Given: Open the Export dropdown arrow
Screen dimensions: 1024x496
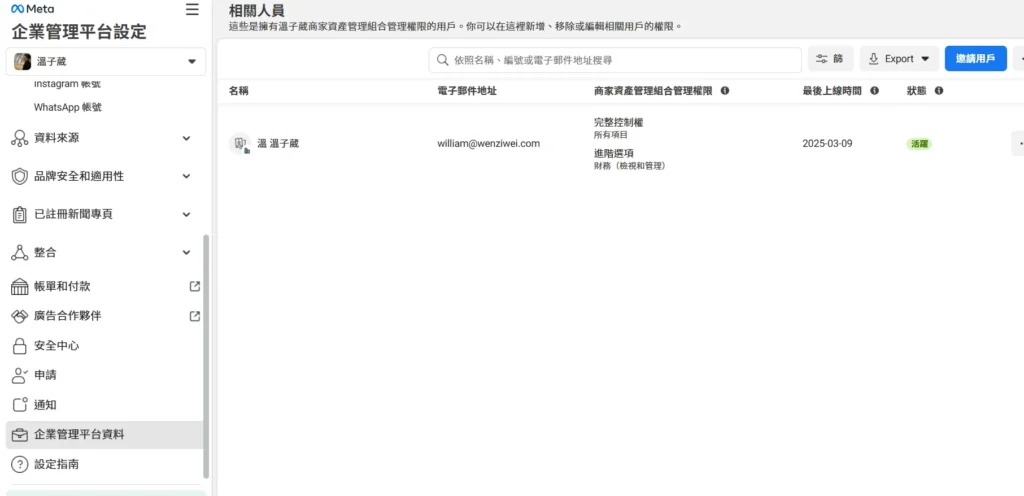Looking at the screenshot, I should 925,59.
